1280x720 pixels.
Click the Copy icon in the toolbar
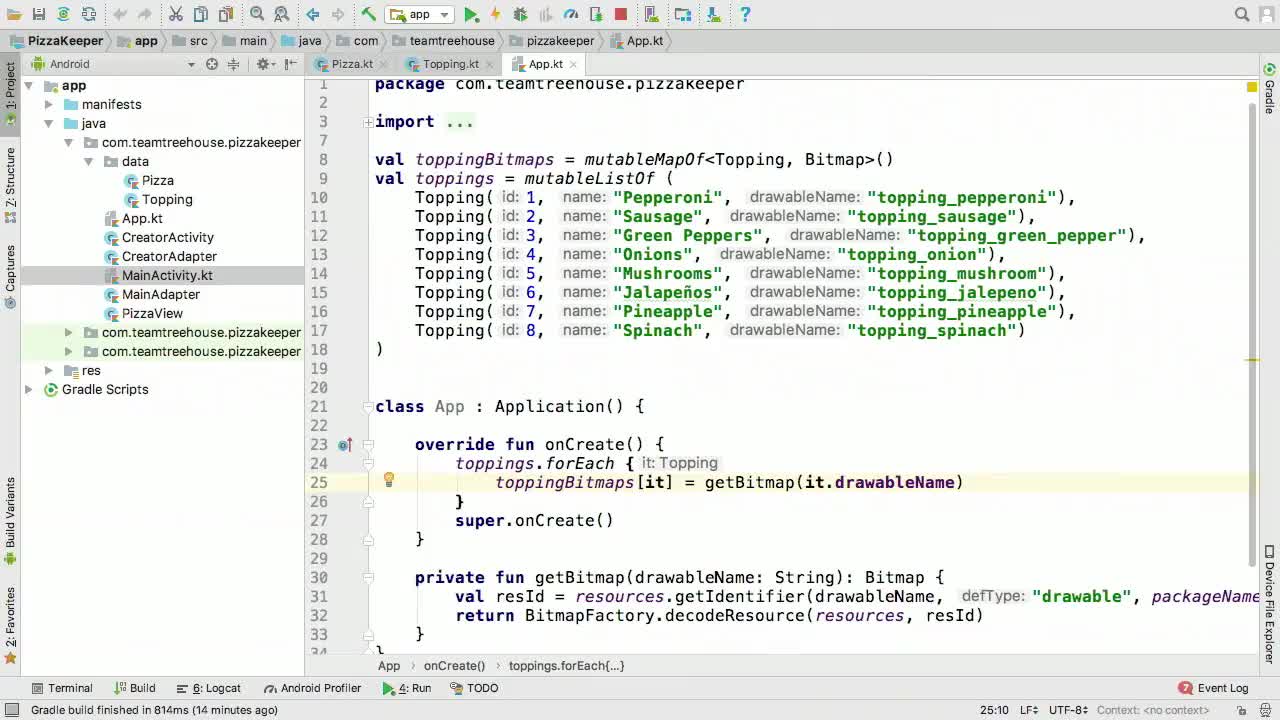click(x=201, y=14)
